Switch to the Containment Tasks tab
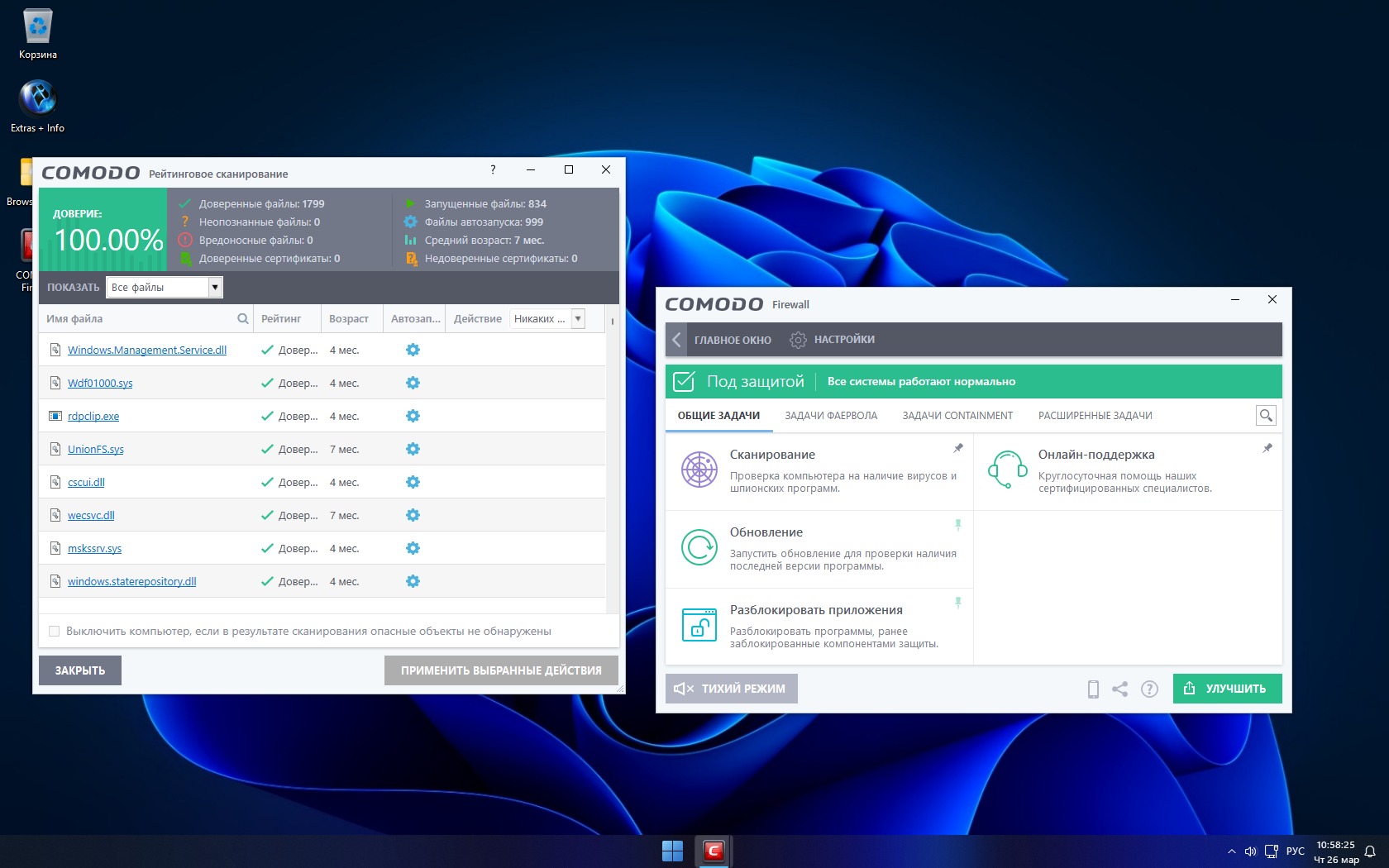Viewport: 1389px width, 868px height. [x=957, y=416]
